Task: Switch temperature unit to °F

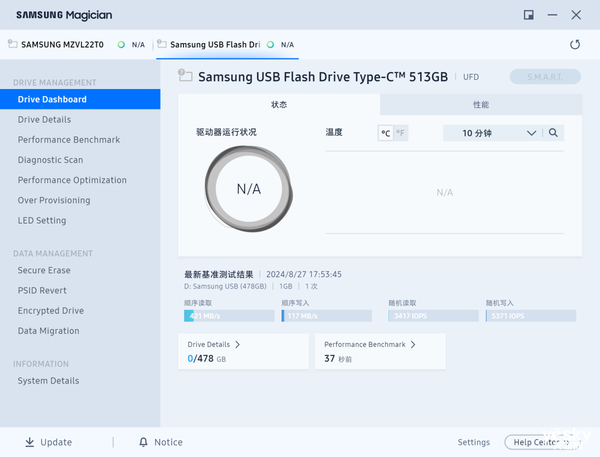Action: [x=401, y=133]
